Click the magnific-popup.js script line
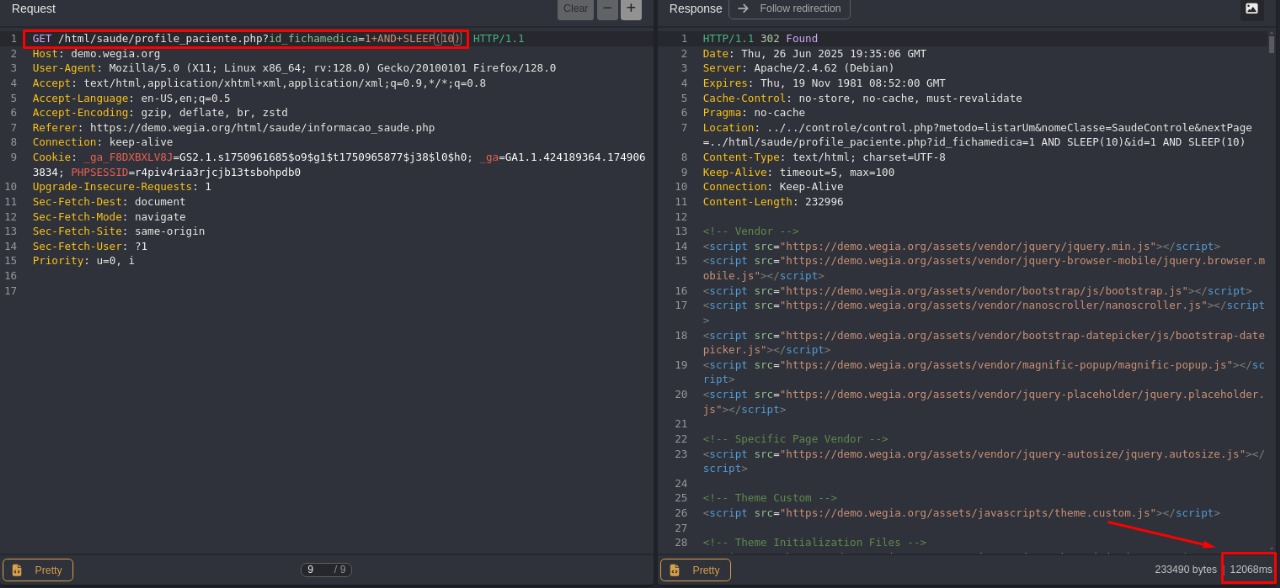The image size is (1280, 588). [x=984, y=372]
